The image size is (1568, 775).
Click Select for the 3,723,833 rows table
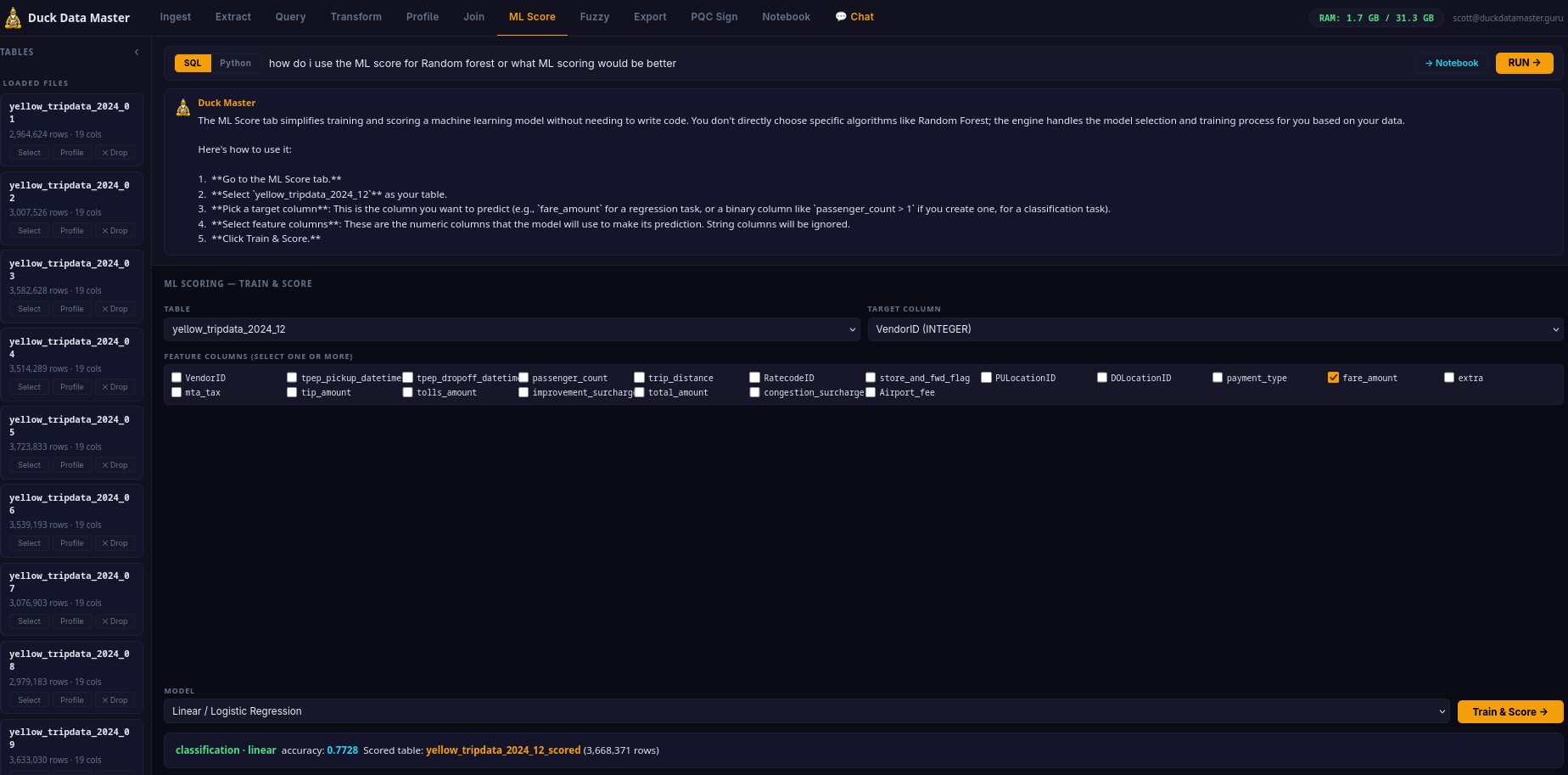30,465
